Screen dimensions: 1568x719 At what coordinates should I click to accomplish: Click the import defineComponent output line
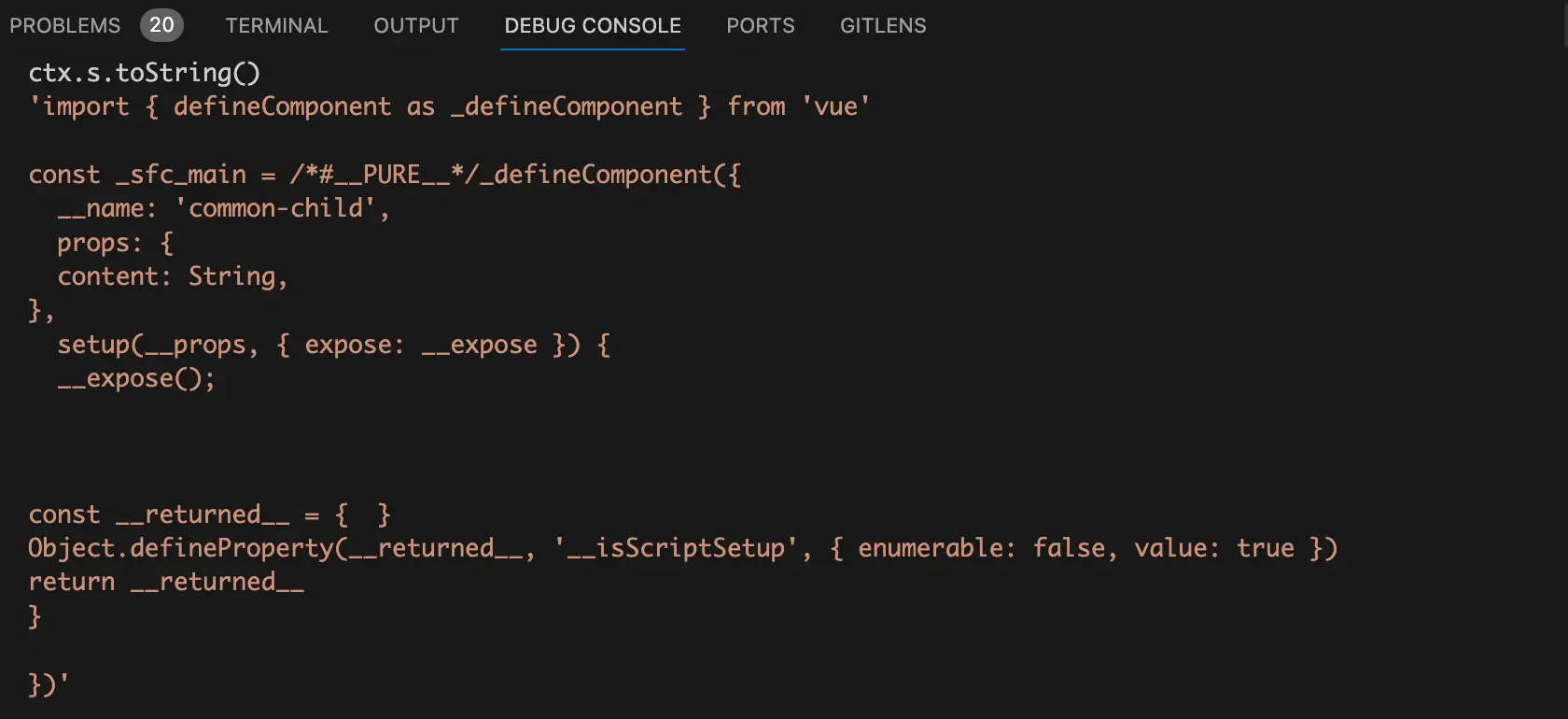point(449,106)
